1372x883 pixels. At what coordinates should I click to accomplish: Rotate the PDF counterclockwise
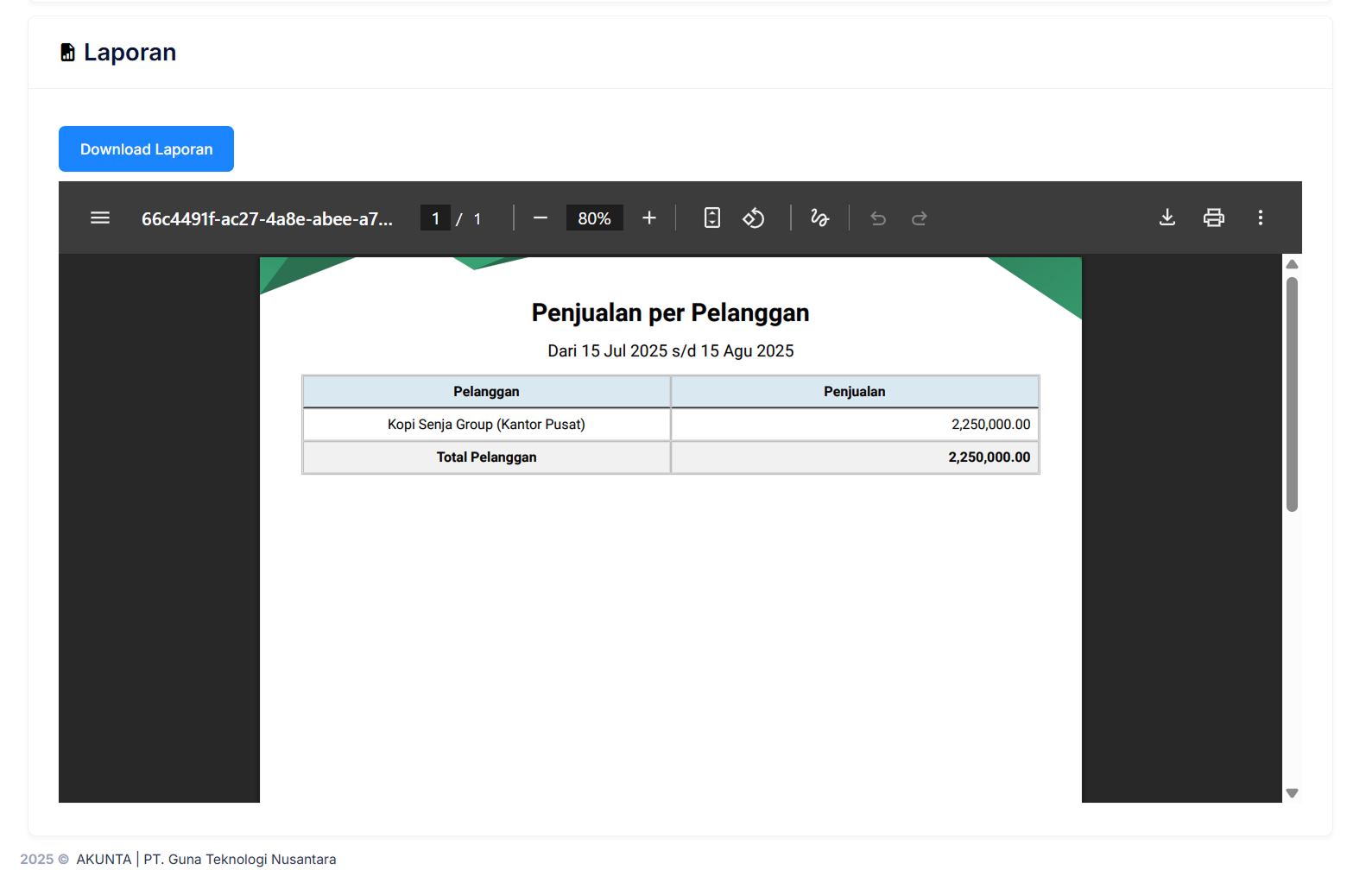click(754, 218)
